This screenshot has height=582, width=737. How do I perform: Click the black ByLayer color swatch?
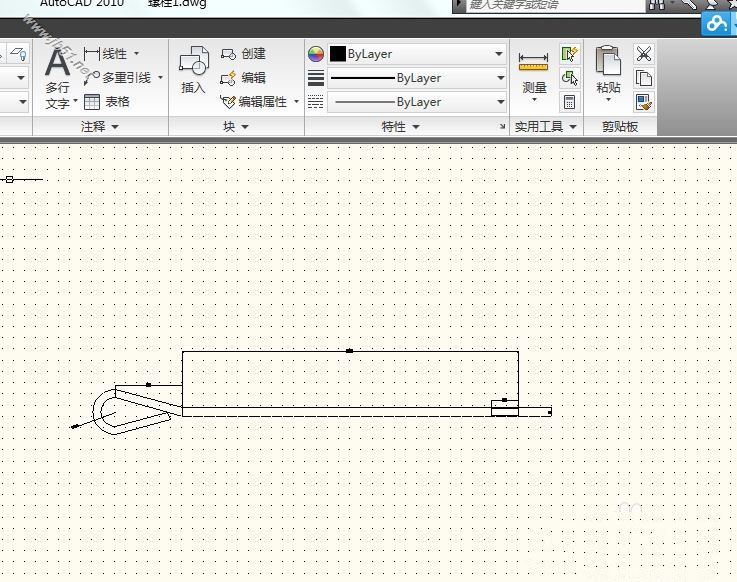tap(337, 54)
